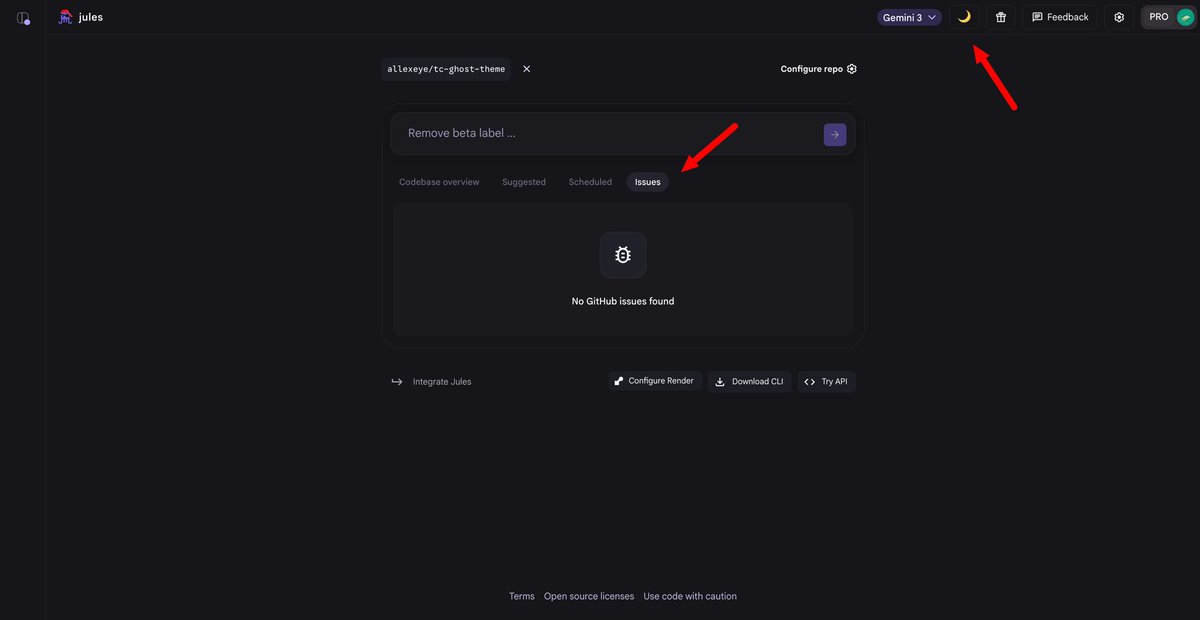Open Configure repo settings

coord(819,69)
